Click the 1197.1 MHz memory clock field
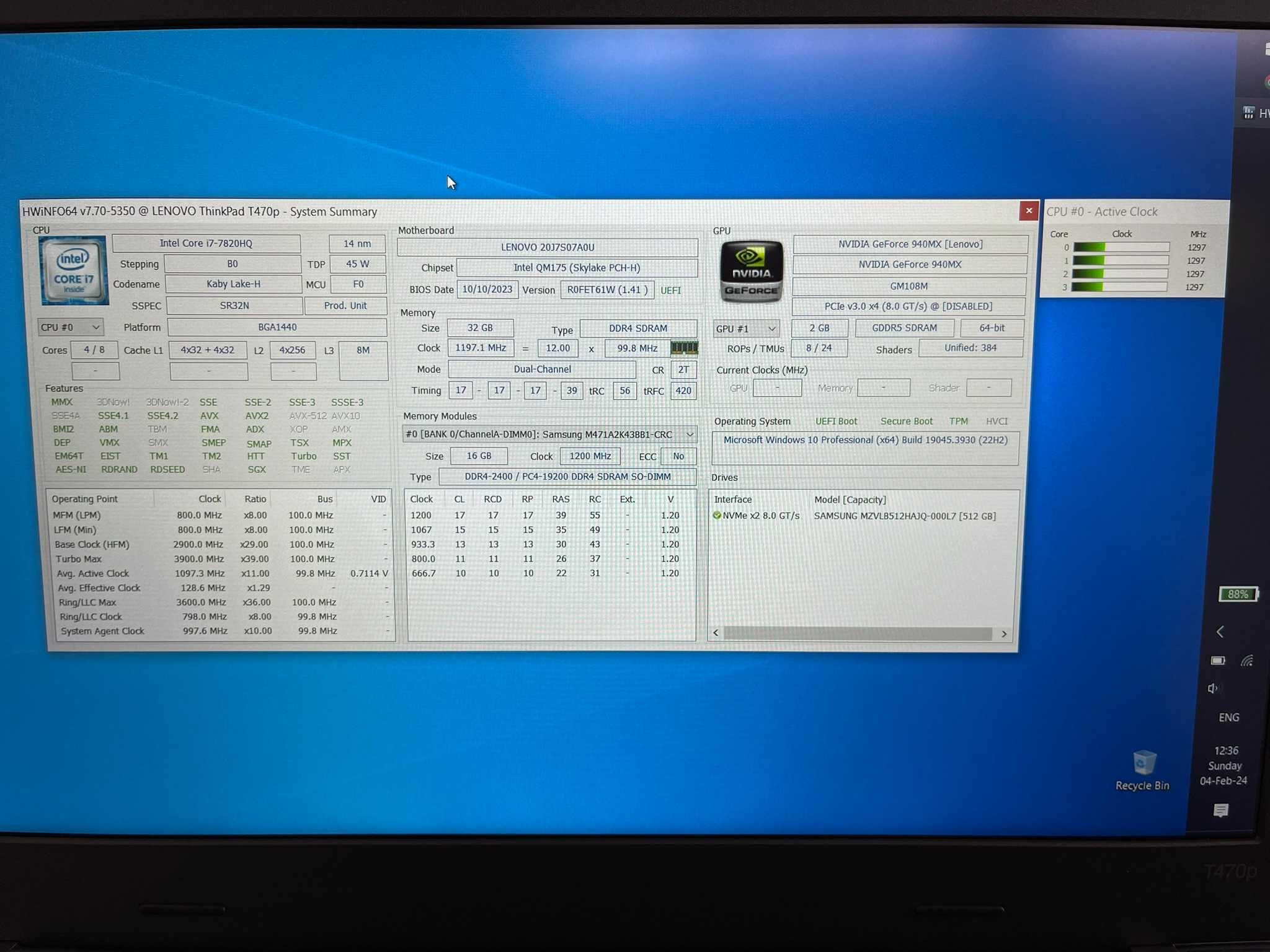 481,348
